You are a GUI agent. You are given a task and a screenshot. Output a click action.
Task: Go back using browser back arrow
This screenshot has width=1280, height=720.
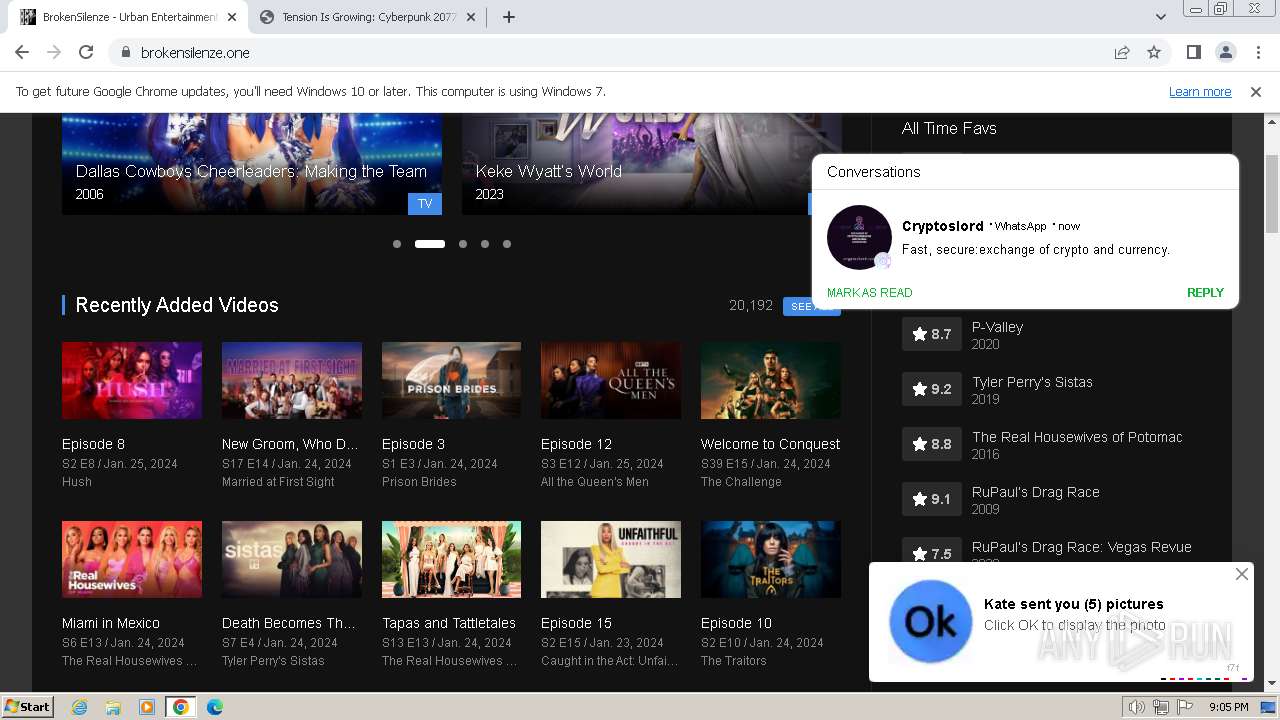click(22, 53)
